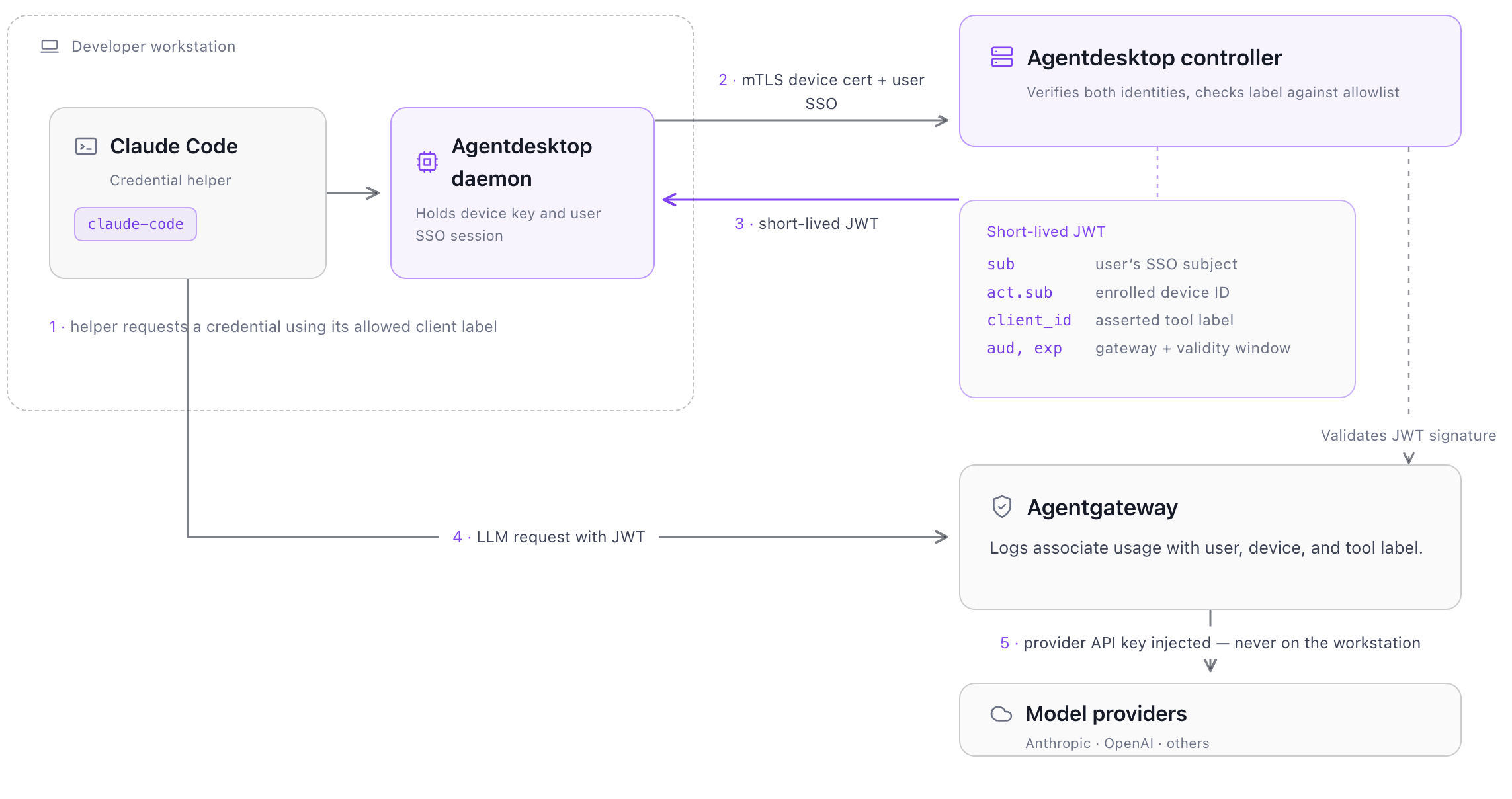Screen dimensions: 1512x799
Task: Select the act.sub claim name
Action: click(x=1020, y=292)
